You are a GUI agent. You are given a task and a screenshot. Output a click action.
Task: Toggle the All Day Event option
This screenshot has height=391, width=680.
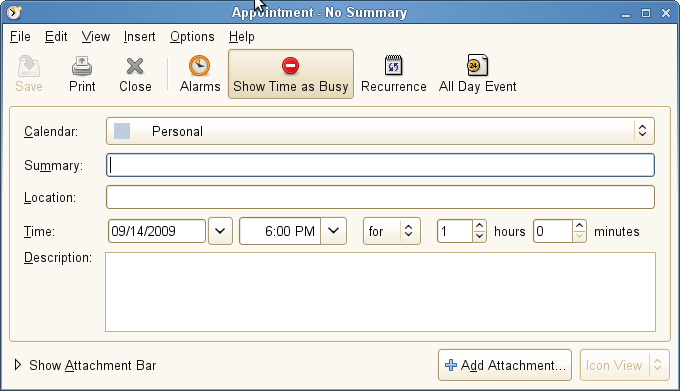pos(477,74)
